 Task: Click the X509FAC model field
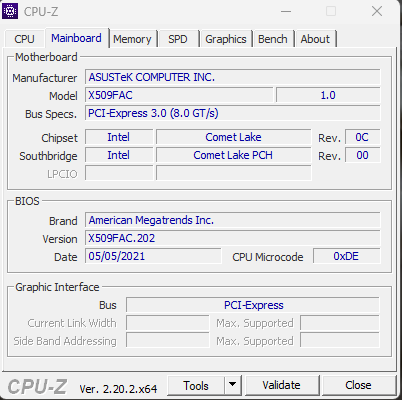click(x=179, y=95)
